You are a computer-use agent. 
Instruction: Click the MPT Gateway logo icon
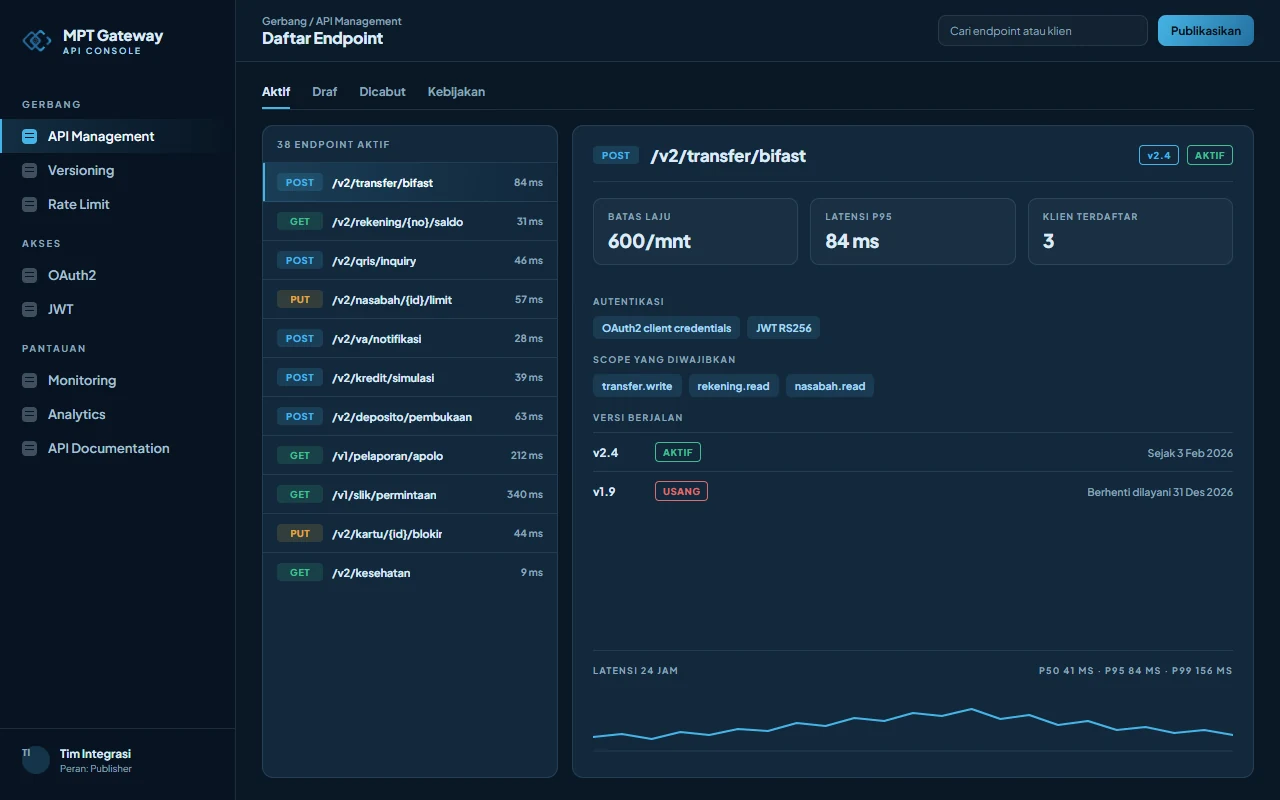[37, 40]
